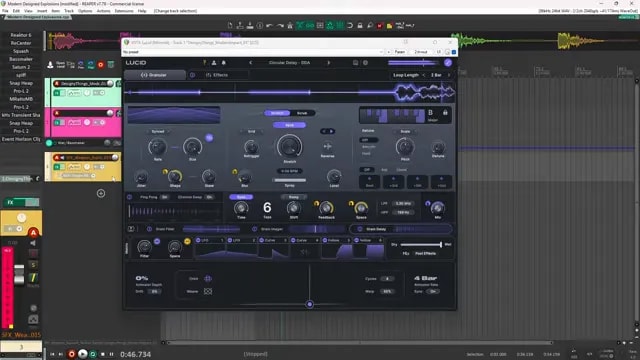Open the Ramp dropdown above Shift

point(294,197)
